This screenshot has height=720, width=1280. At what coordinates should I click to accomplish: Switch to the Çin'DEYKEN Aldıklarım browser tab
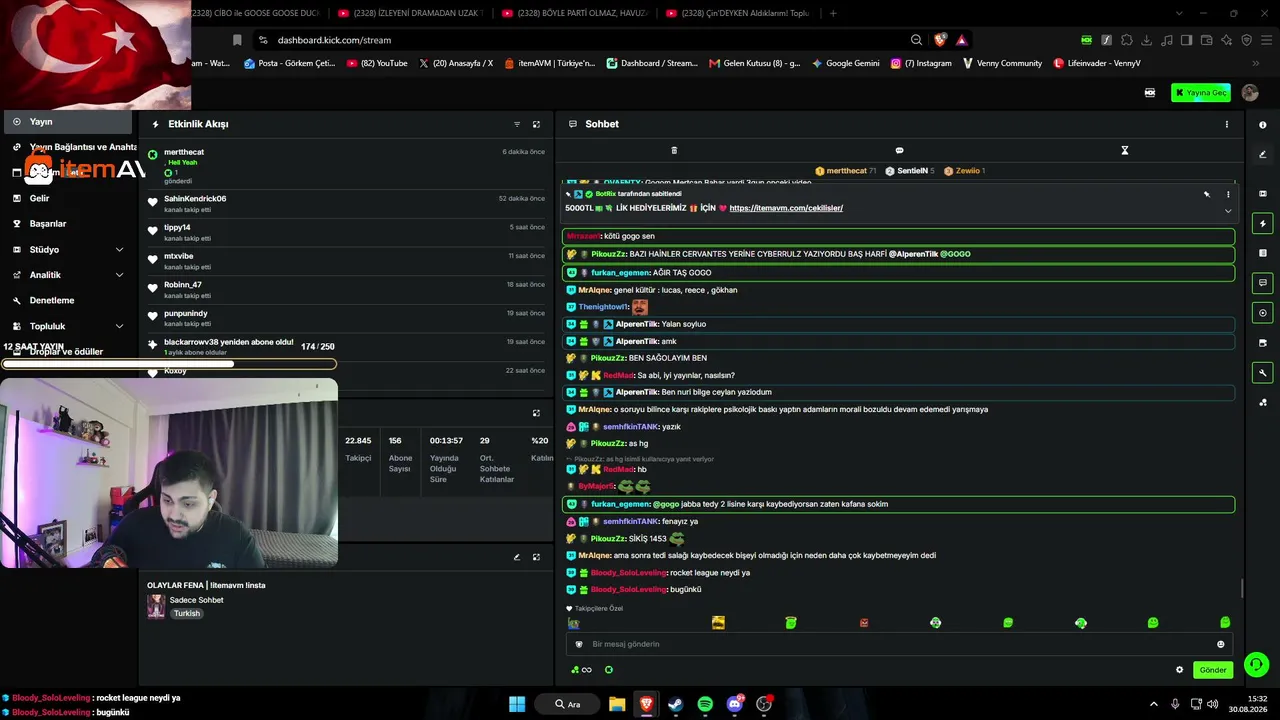pyautogui.click(x=738, y=13)
